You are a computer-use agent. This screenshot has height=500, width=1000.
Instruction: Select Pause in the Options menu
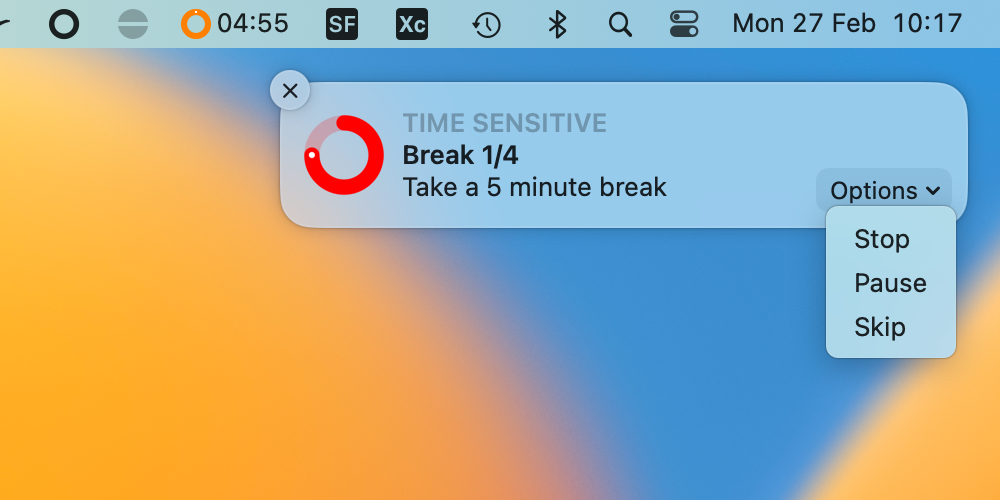click(x=890, y=283)
